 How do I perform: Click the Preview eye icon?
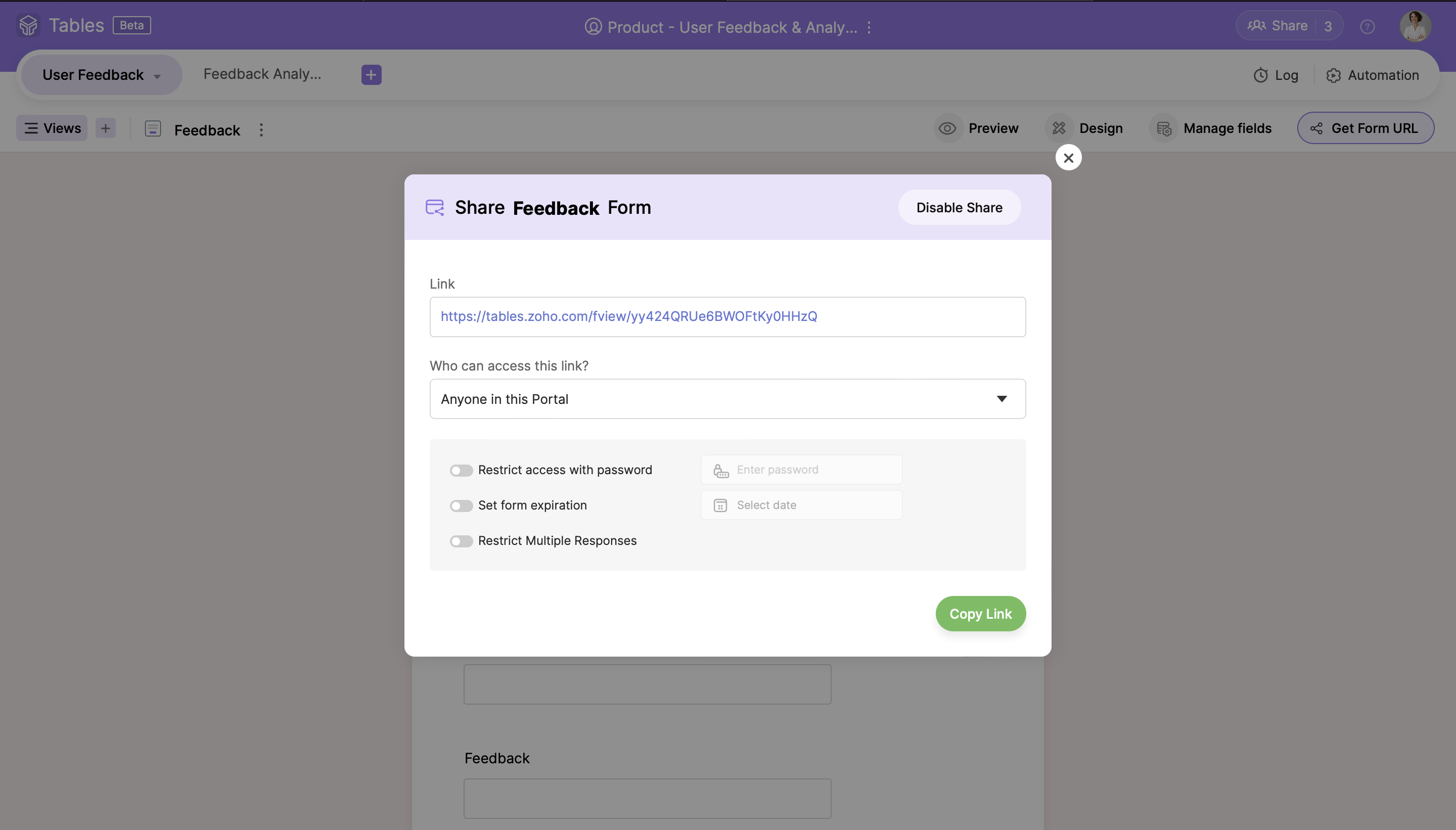(x=947, y=128)
